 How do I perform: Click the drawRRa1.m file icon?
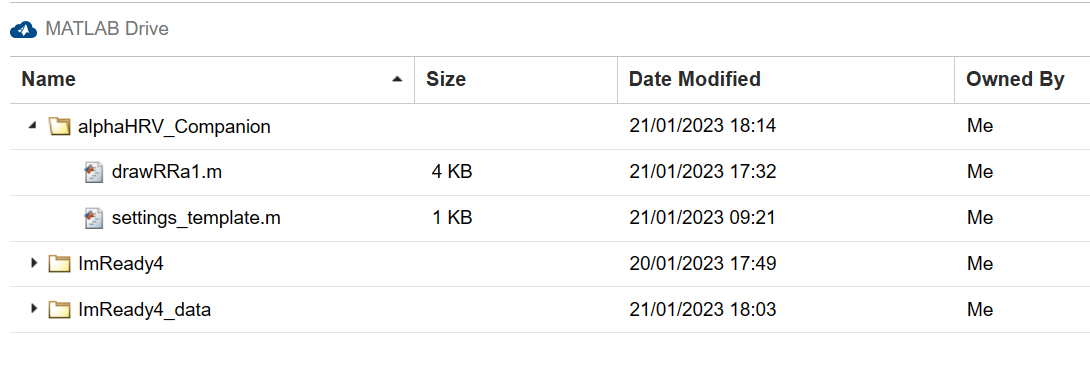point(94,172)
